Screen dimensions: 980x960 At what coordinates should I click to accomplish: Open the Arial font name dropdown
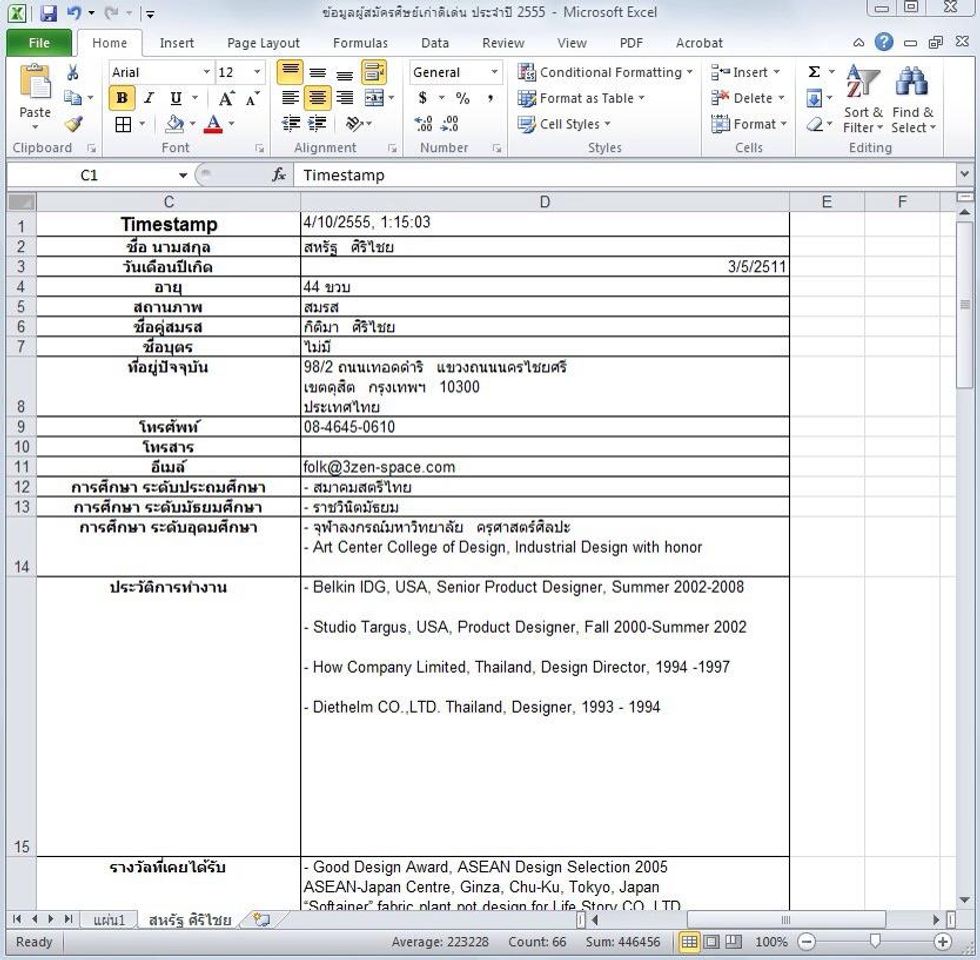(x=160, y=72)
